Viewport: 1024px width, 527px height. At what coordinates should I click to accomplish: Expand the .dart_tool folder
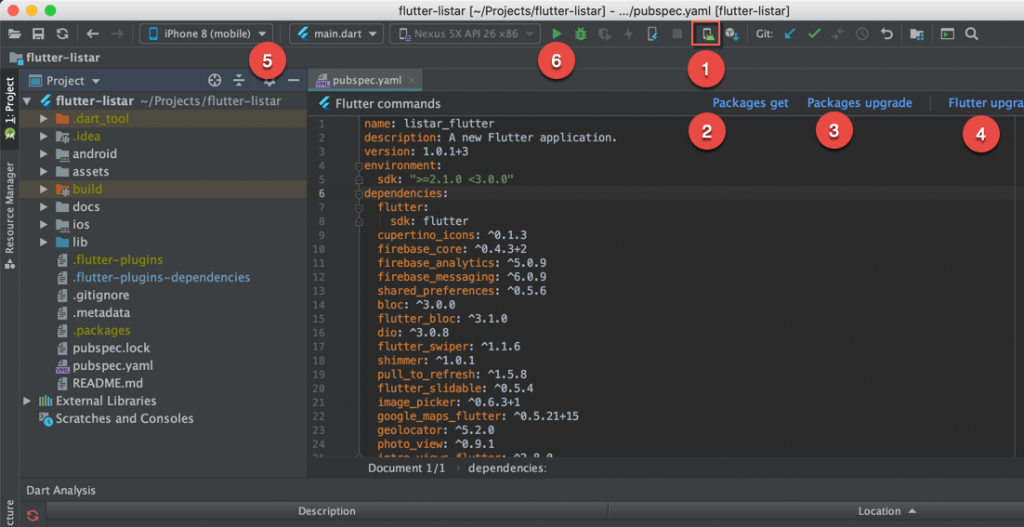tap(44, 119)
